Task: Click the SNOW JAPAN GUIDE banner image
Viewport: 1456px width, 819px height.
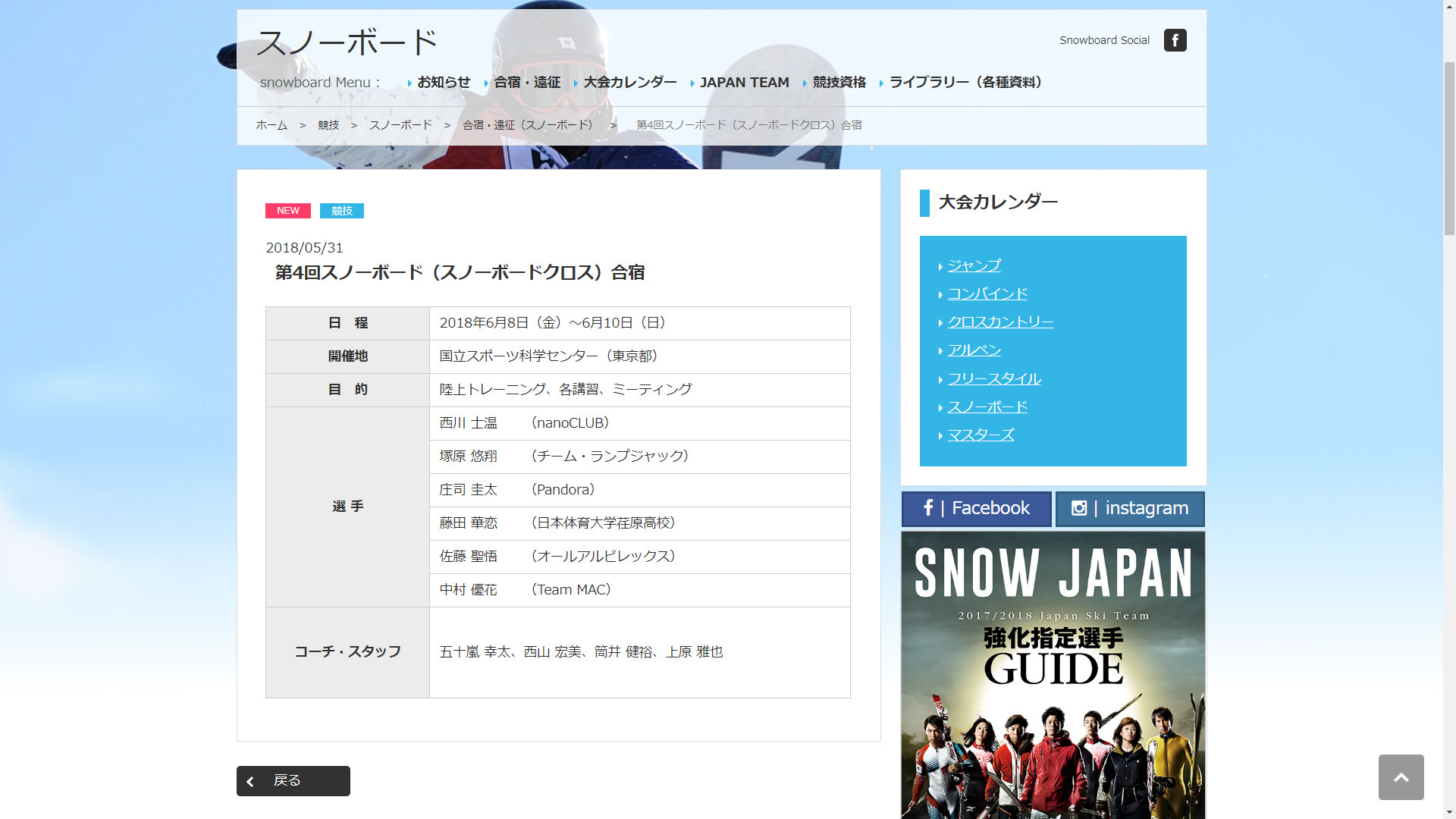Action: tap(1053, 675)
